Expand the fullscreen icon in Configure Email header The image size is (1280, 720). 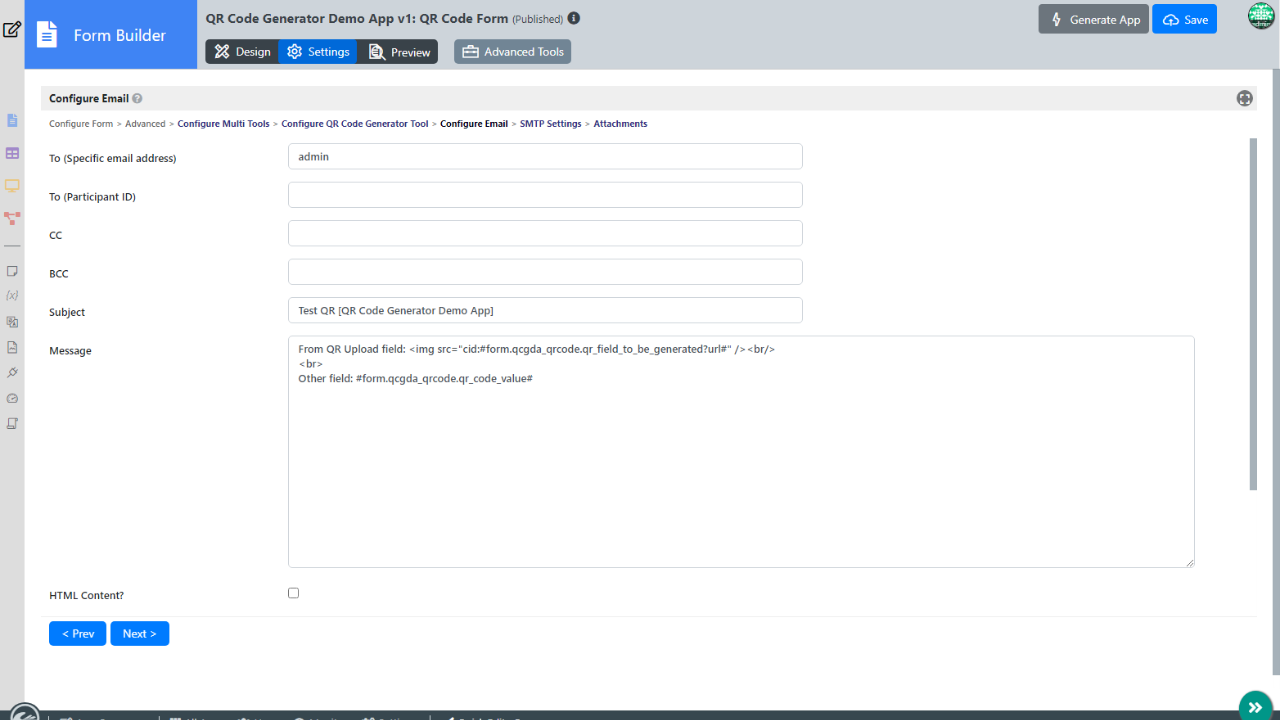(1244, 98)
